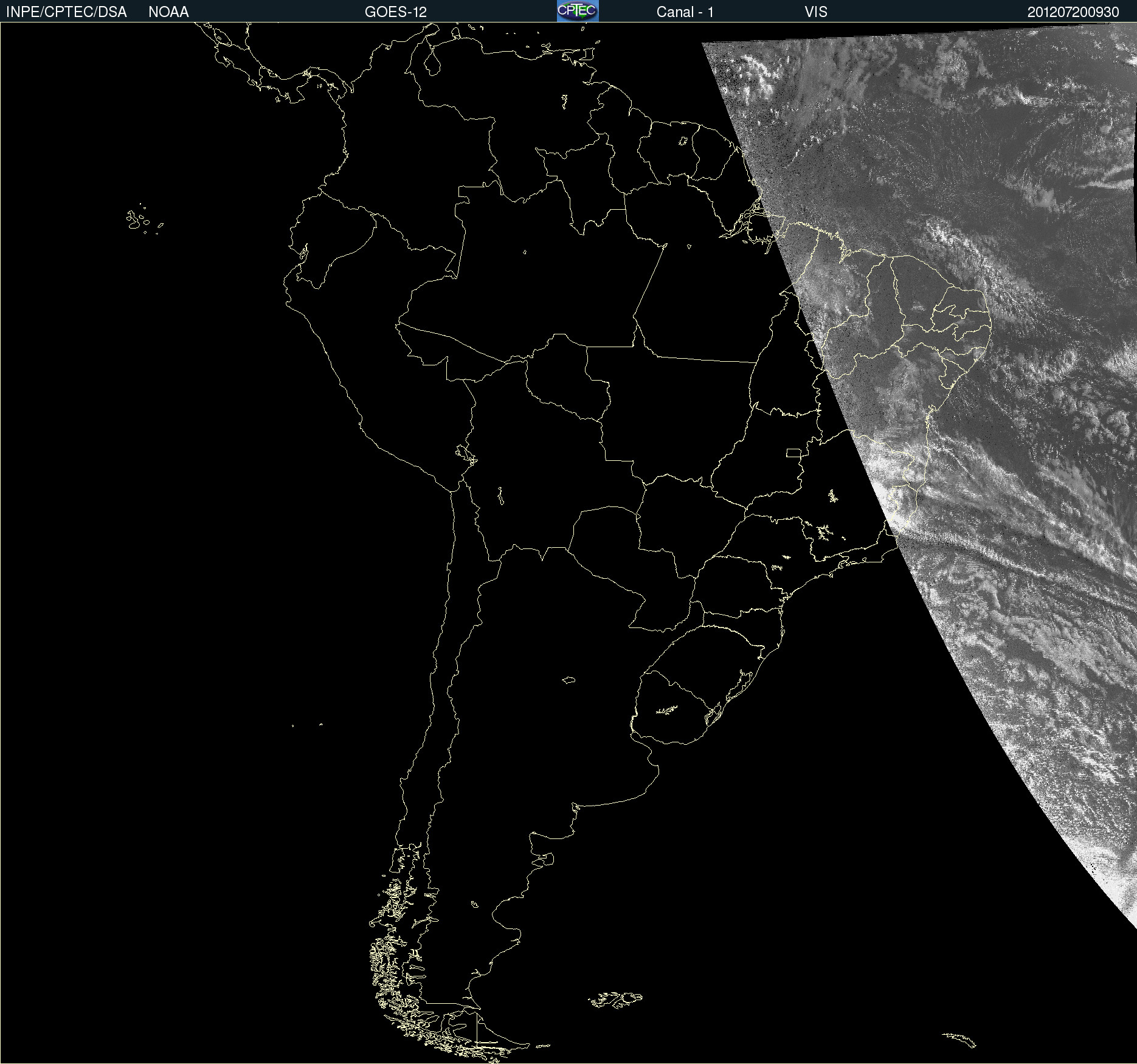Click the CPTEC logo in header
1137x1064 pixels.
[578, 11]
